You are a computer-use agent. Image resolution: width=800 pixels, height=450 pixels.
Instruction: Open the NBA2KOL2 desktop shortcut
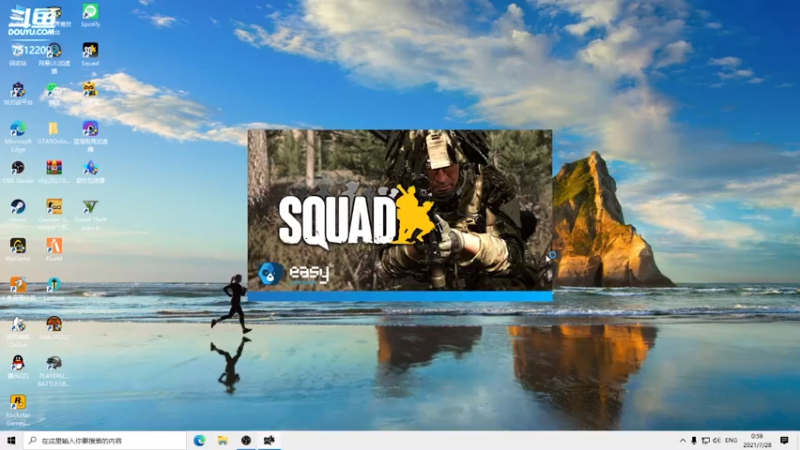(54, 328)
